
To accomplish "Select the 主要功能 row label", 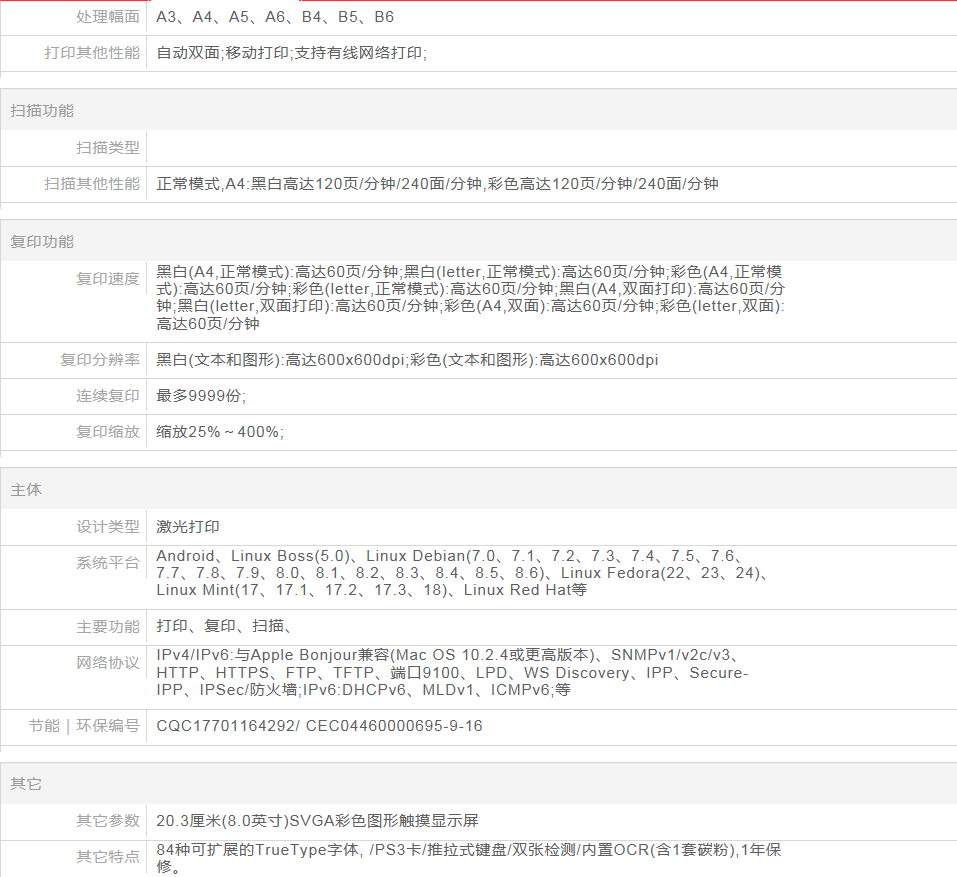I will tap(108, 627).
